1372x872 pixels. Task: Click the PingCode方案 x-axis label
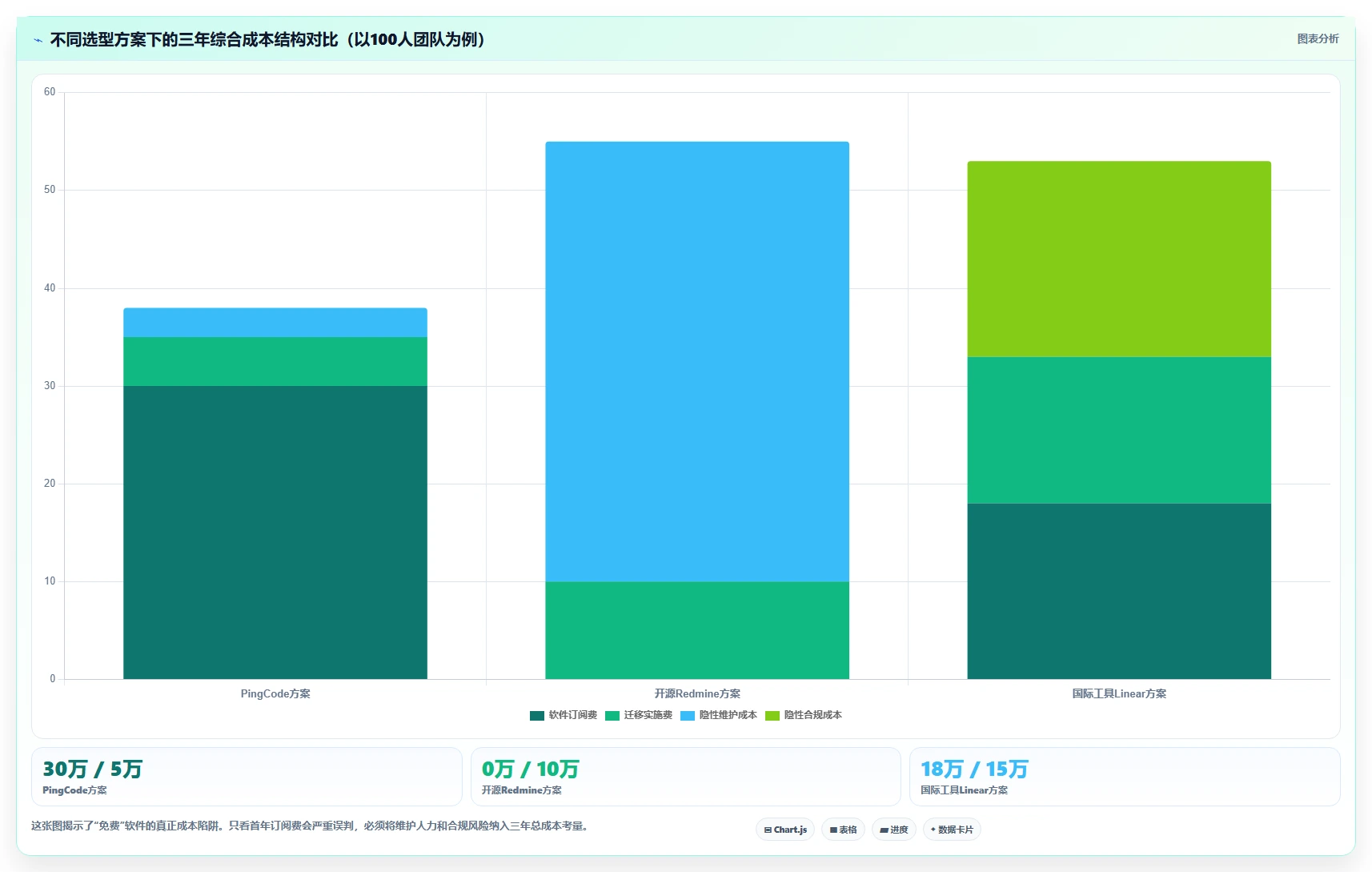275,693
